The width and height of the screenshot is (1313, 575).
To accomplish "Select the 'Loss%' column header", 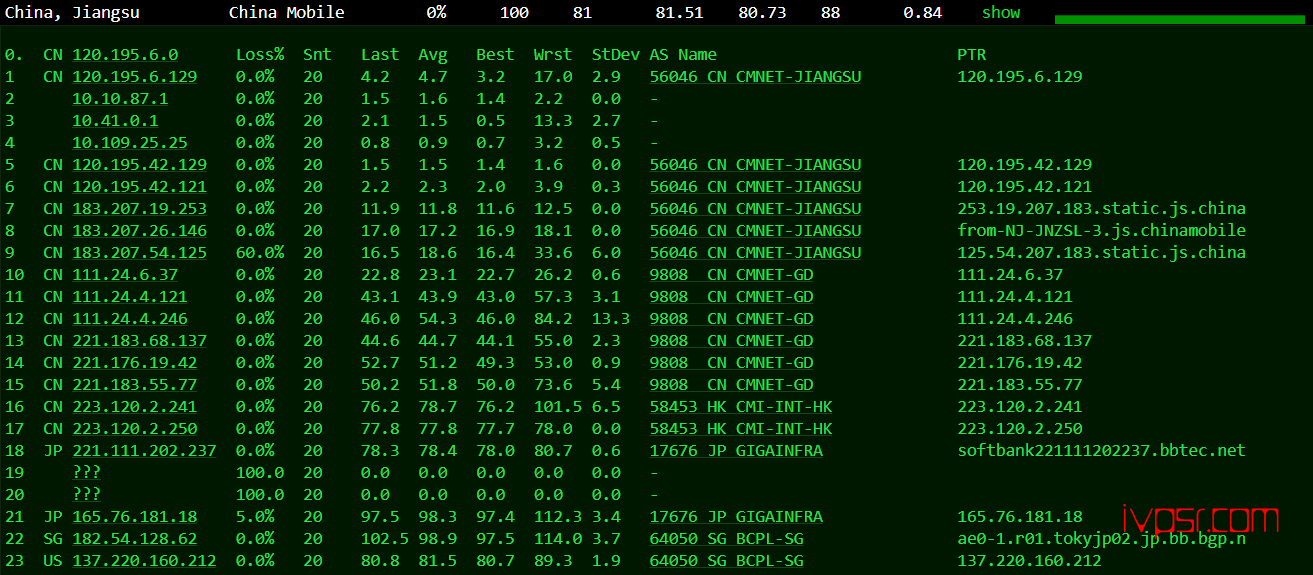I will pyautogui.click(x=260, y=55).
